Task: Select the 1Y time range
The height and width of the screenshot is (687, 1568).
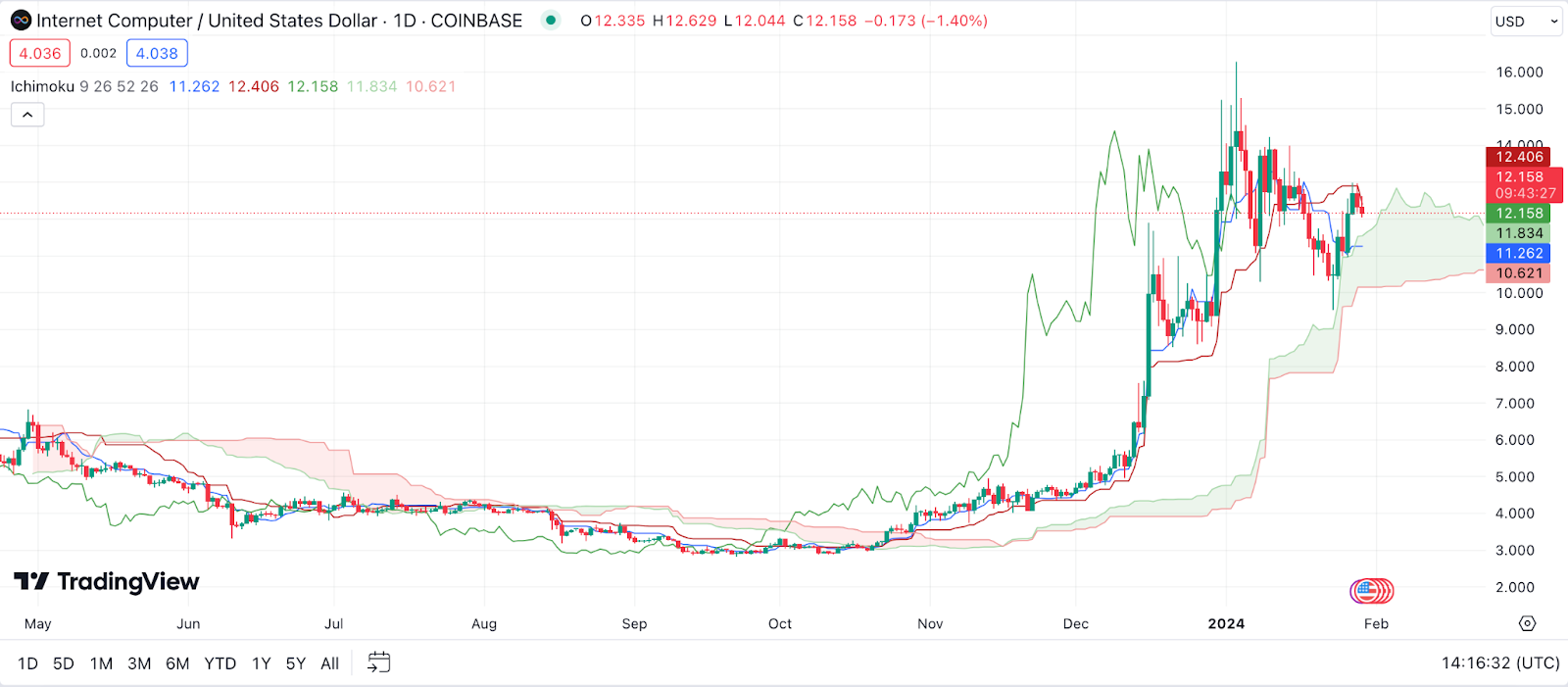Action: 261,663
